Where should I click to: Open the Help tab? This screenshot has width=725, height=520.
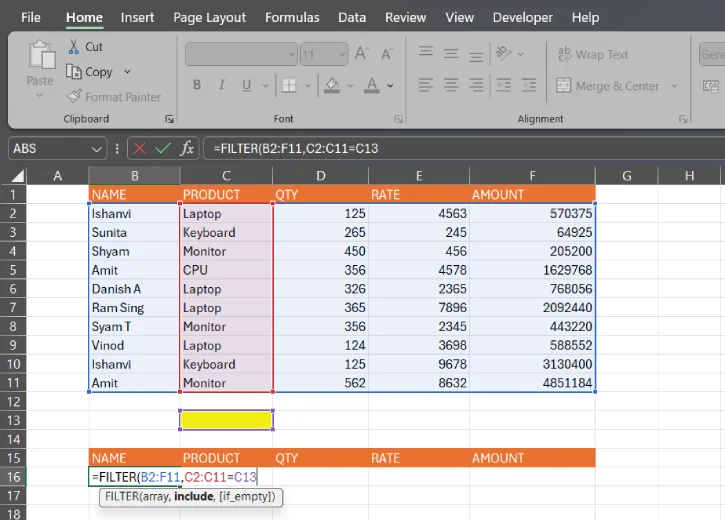click(585, 18)
